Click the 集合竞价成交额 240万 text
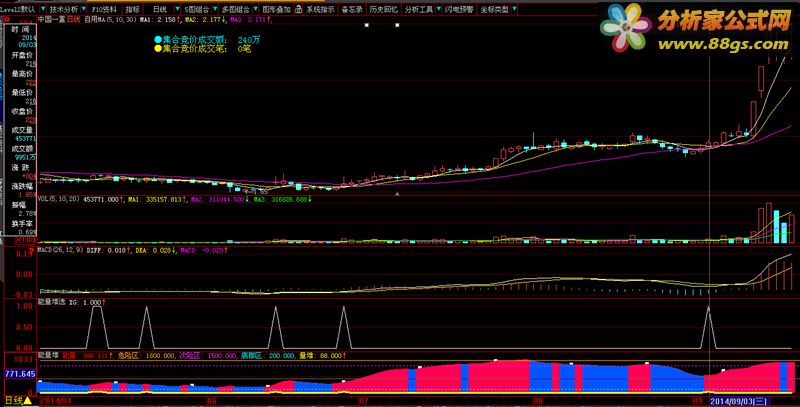The height and width of the screenshot is (407, 800). click(x=211, y=40)
